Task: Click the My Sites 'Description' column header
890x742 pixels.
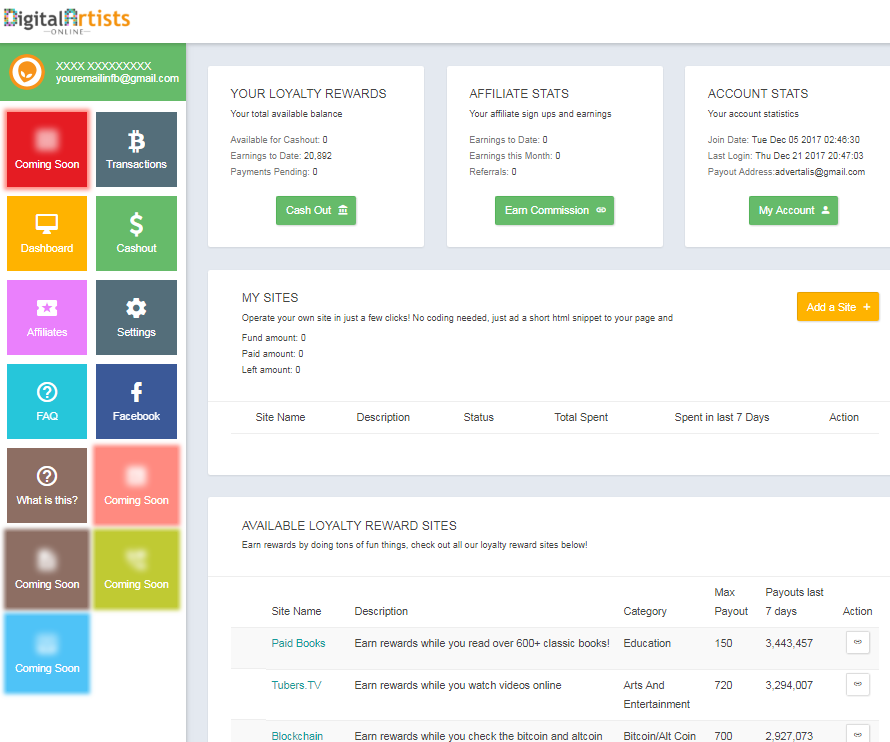Action: [383, 417]
